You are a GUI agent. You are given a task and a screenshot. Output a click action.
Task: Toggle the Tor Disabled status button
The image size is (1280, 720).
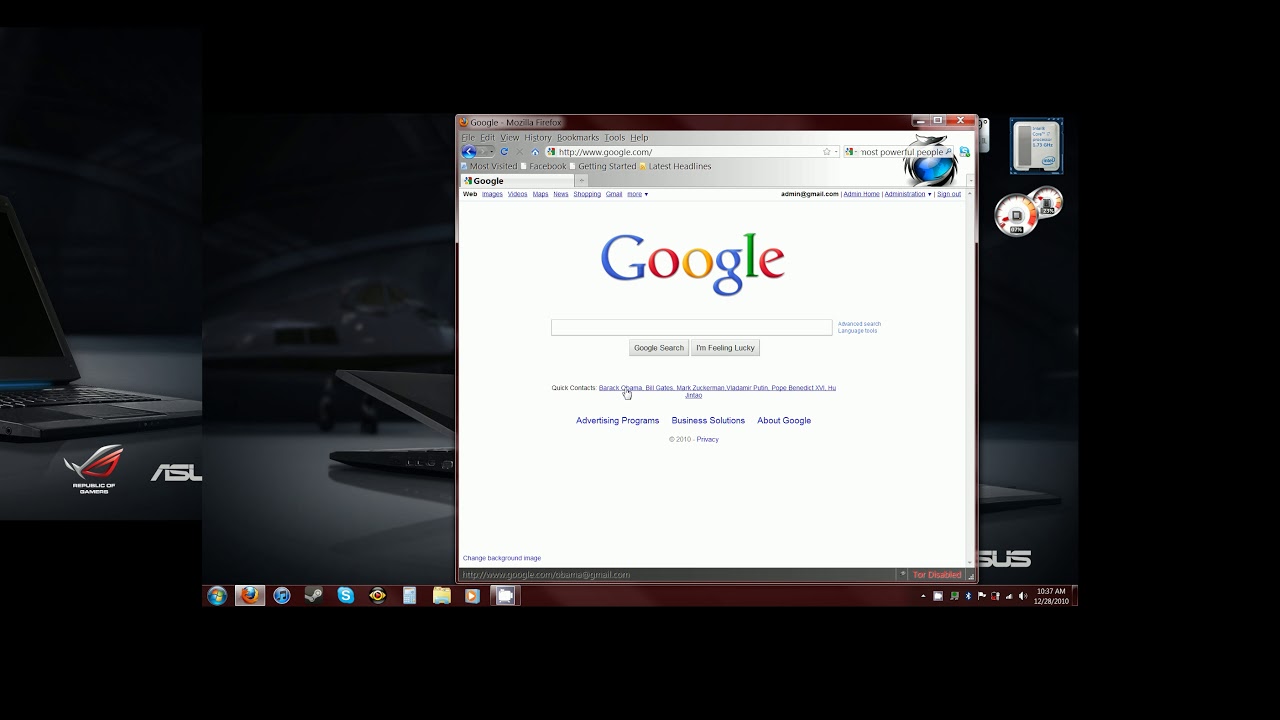(x=937, y=575)
